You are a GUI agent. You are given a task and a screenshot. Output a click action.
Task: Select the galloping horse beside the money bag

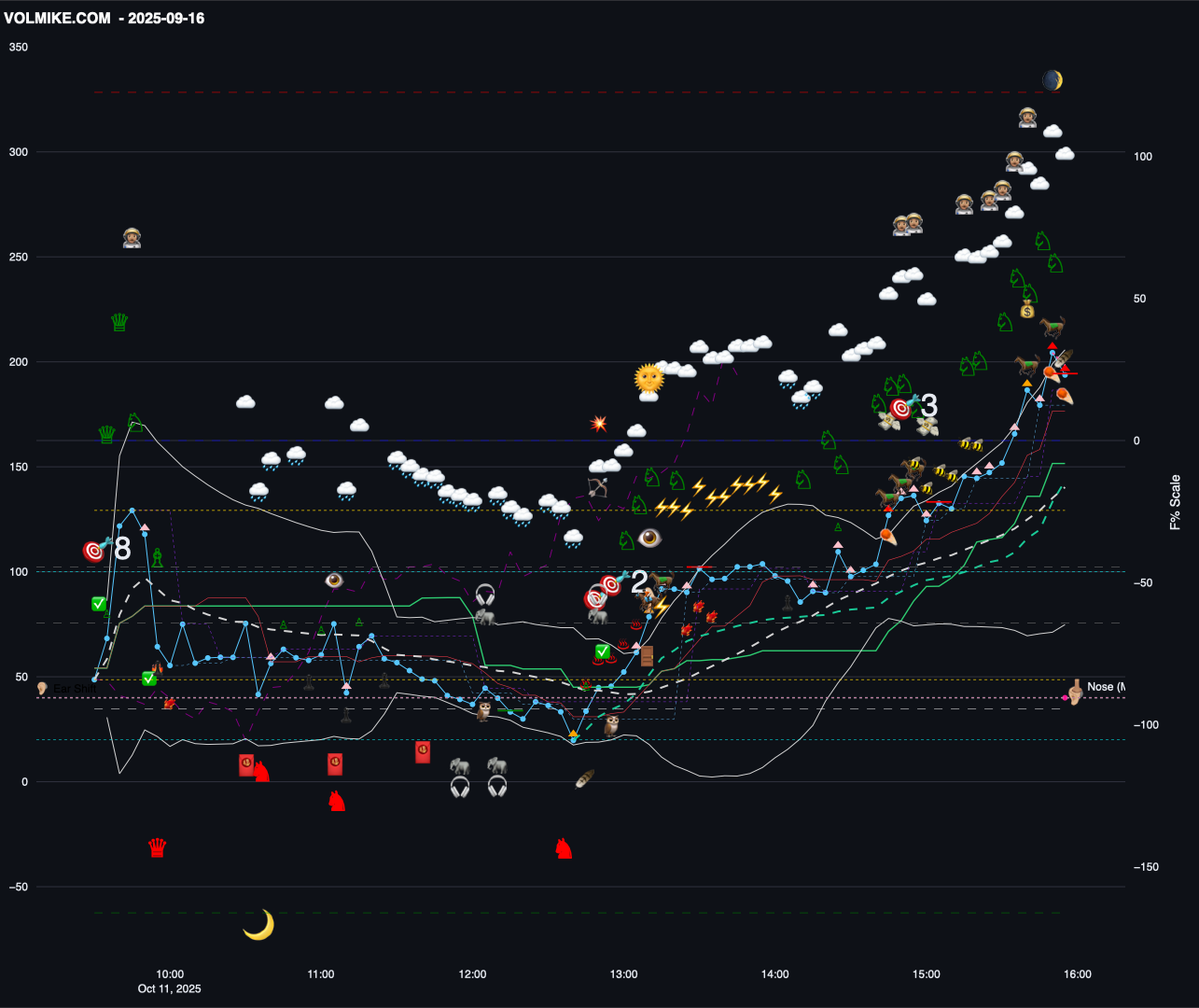[x=1052, y=327]
